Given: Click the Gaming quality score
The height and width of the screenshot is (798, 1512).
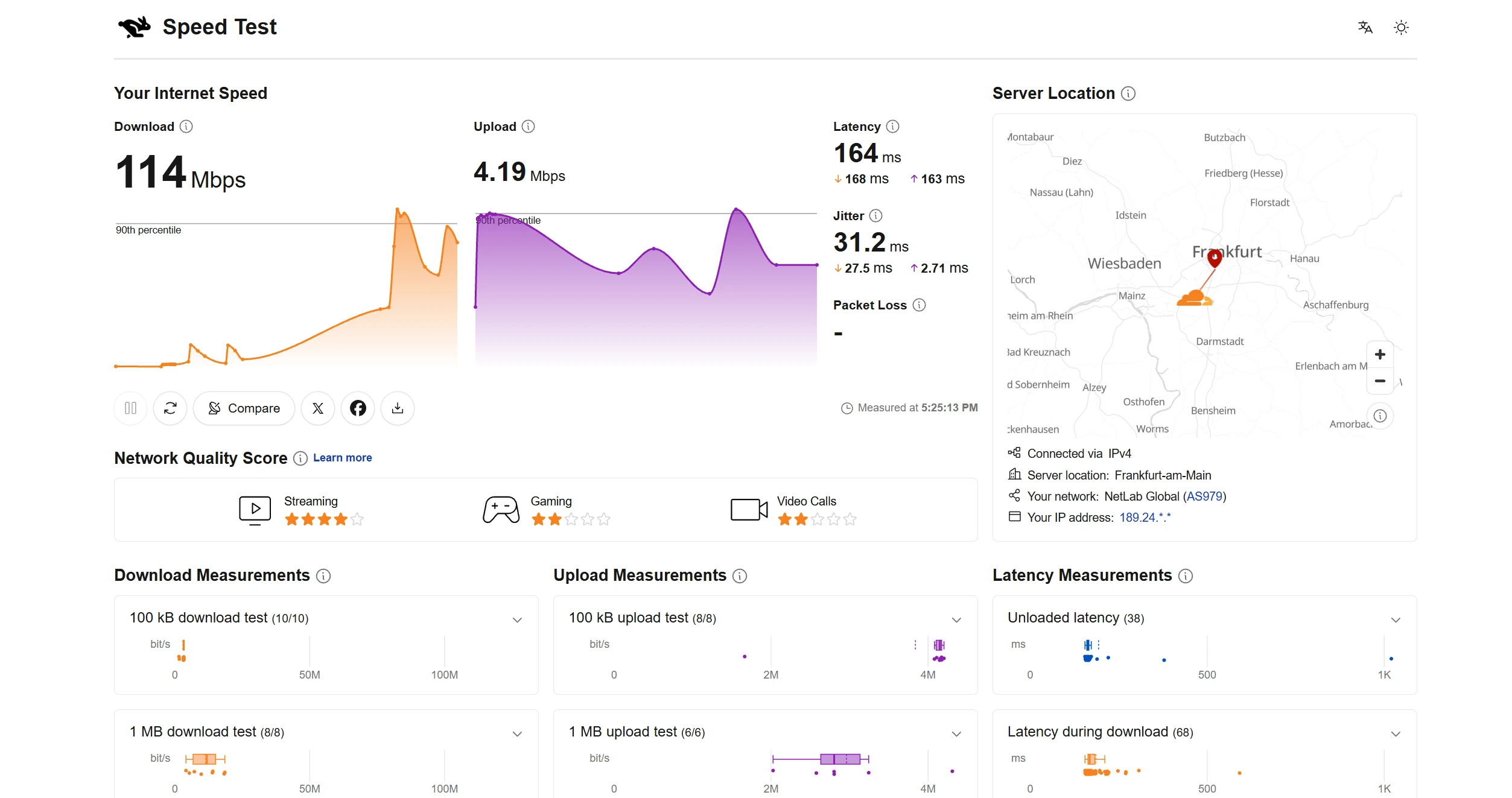Looking at the screenshot, I should point(547,510).
